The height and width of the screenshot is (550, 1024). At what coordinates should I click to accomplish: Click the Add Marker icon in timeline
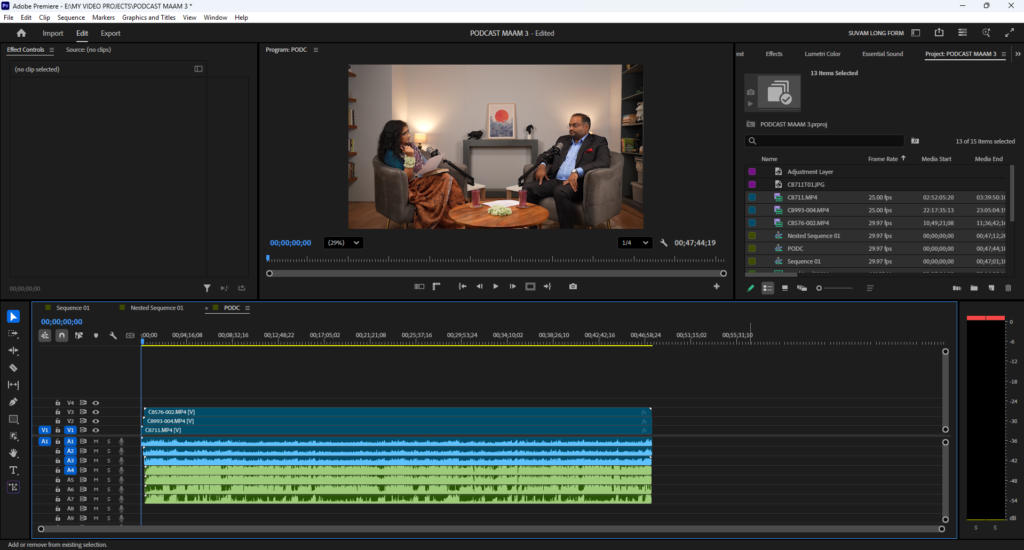(96, 335)
